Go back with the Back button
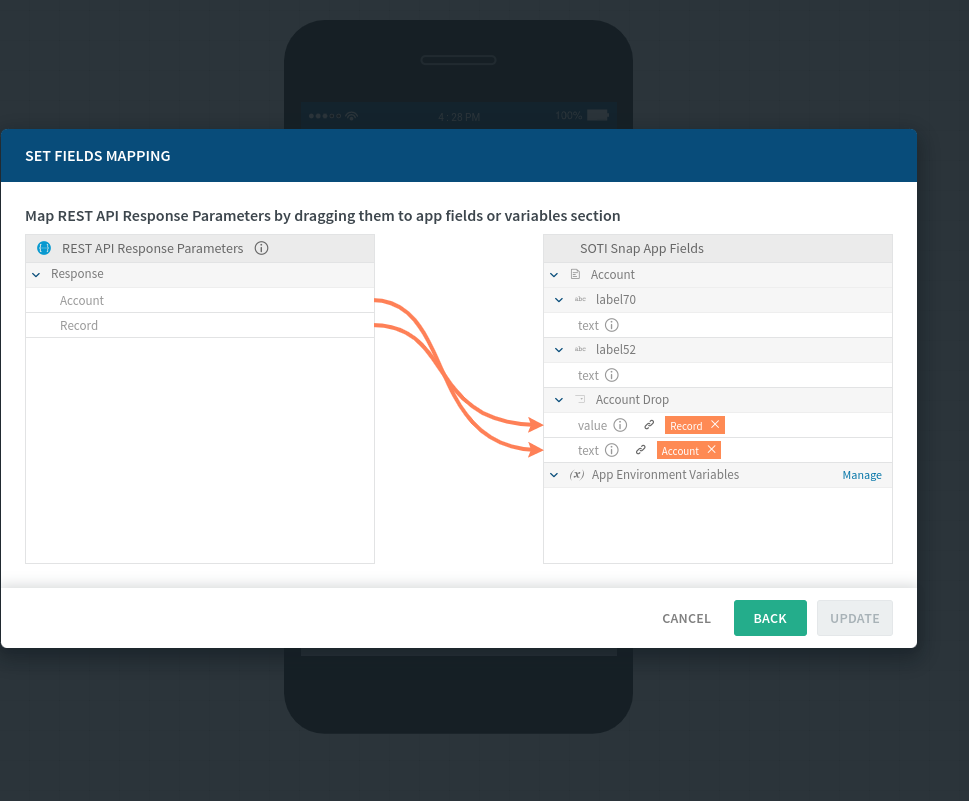 coord(769,618)
